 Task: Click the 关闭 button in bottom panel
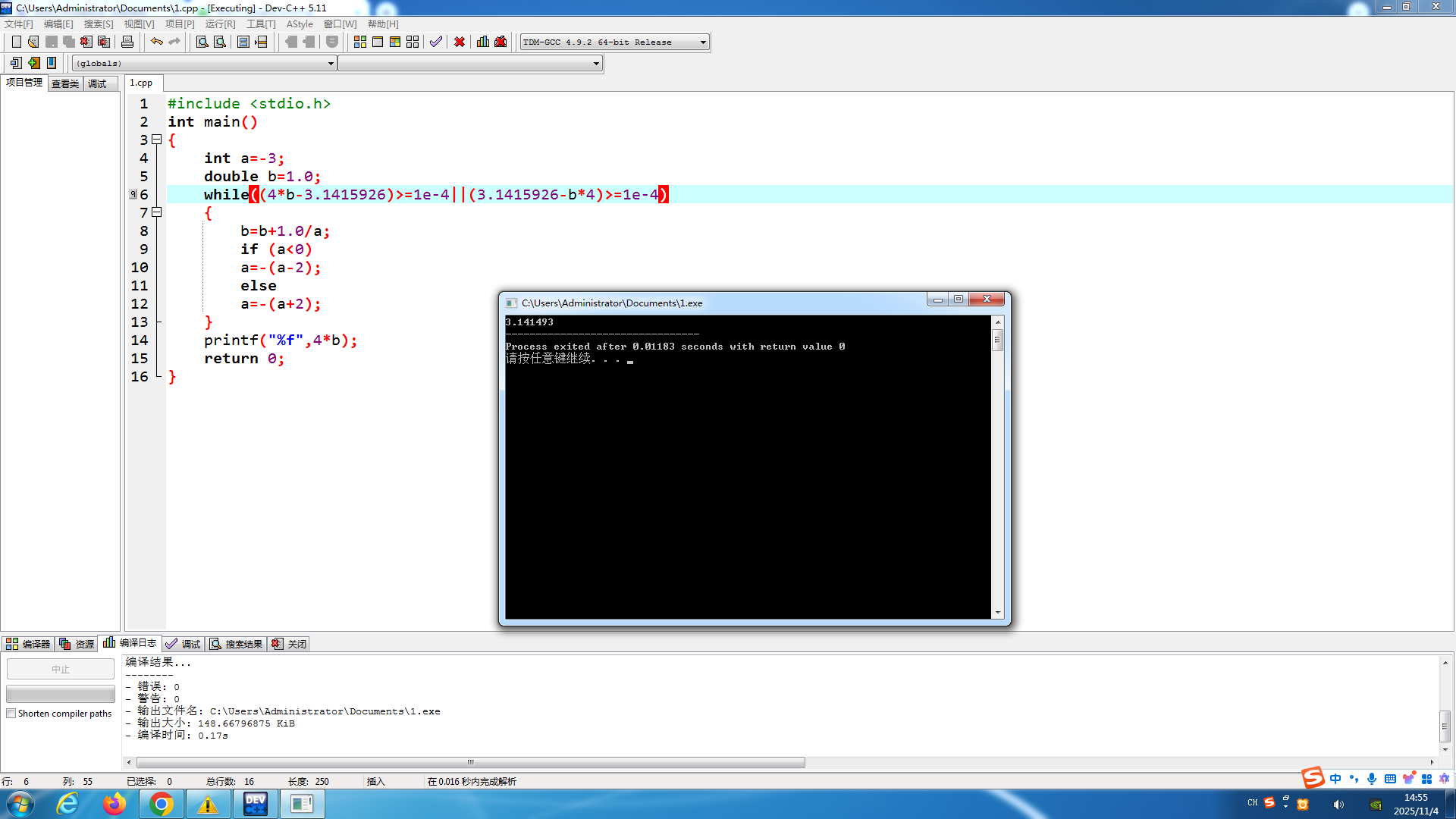(x=290, y=644)
